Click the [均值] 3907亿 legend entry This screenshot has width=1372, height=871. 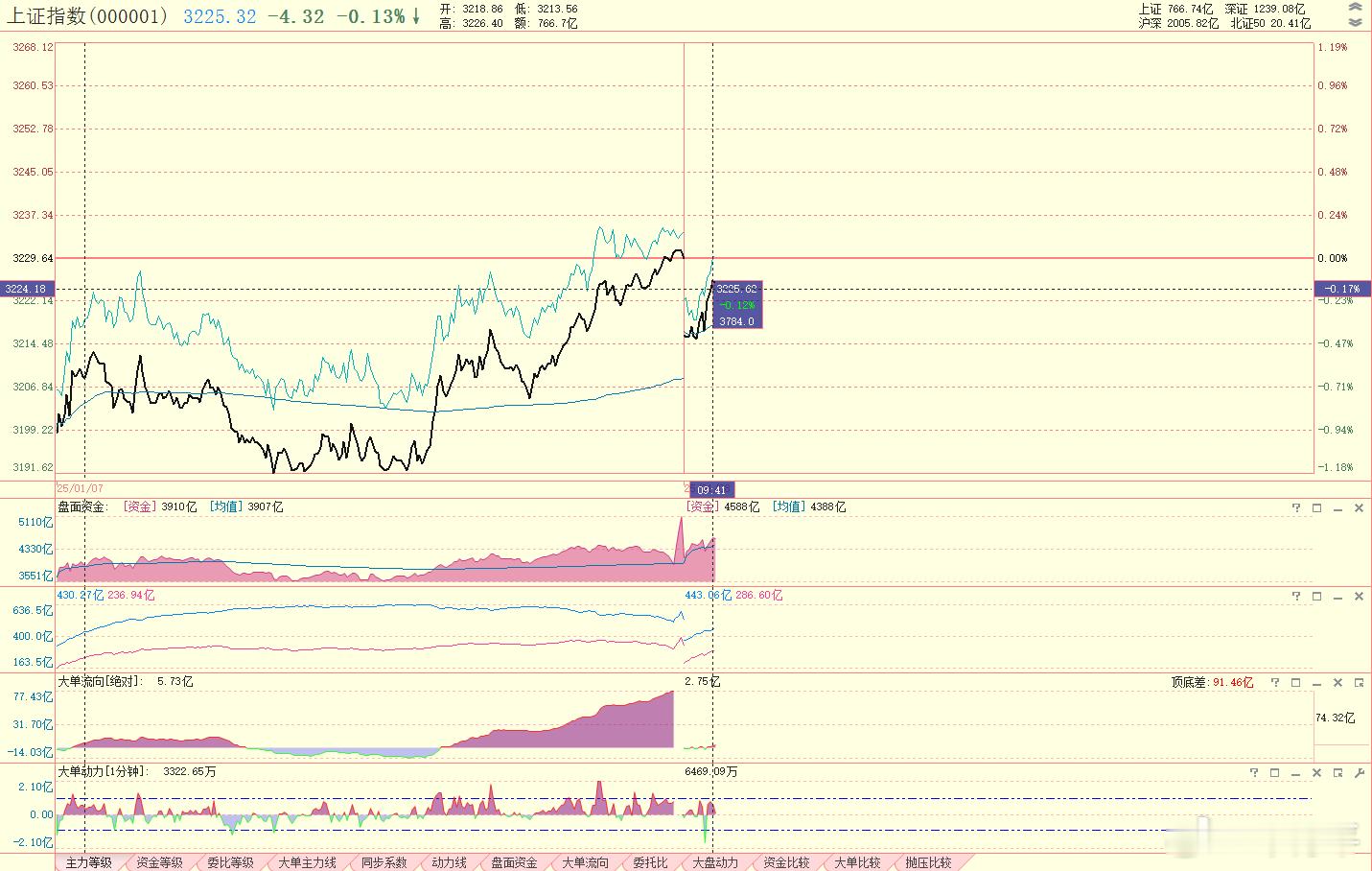pos(246,507)
